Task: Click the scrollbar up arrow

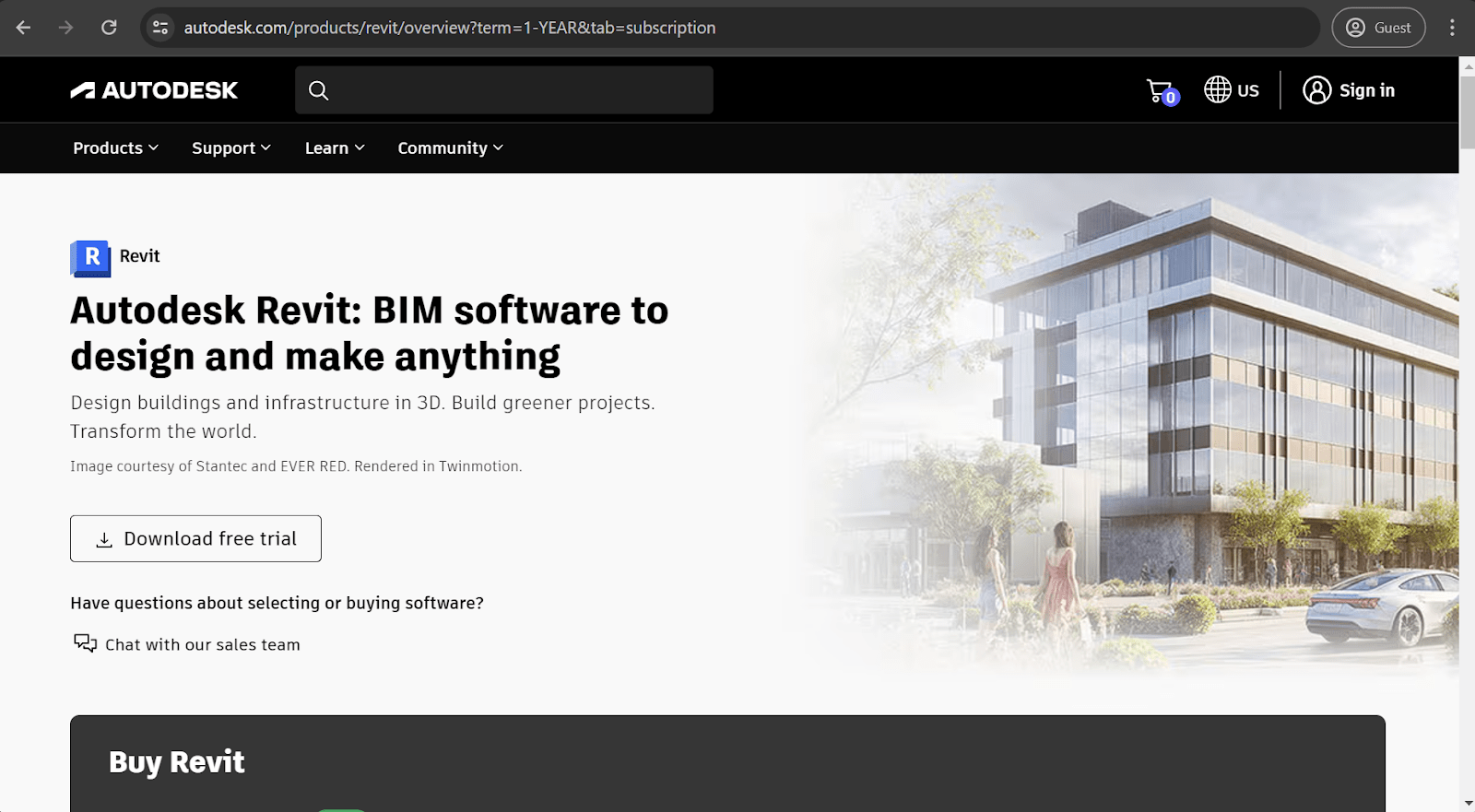Action: coord(1467,65)
